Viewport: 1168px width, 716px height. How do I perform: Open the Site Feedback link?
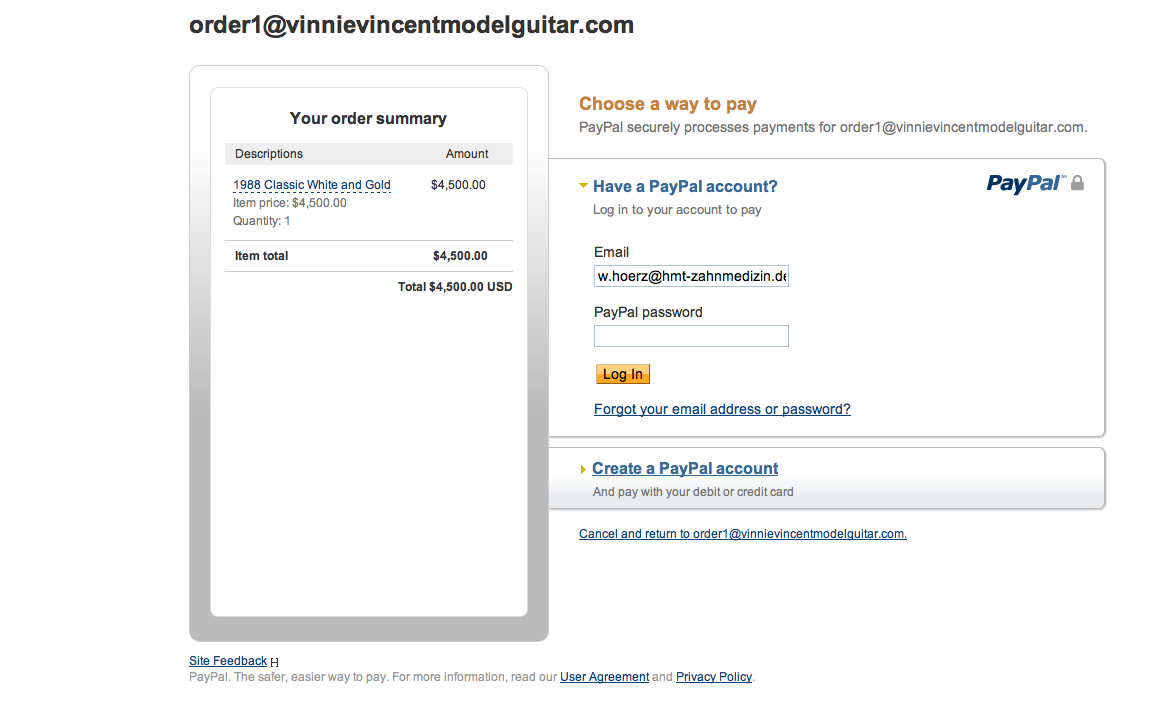[x=228, y=661]
